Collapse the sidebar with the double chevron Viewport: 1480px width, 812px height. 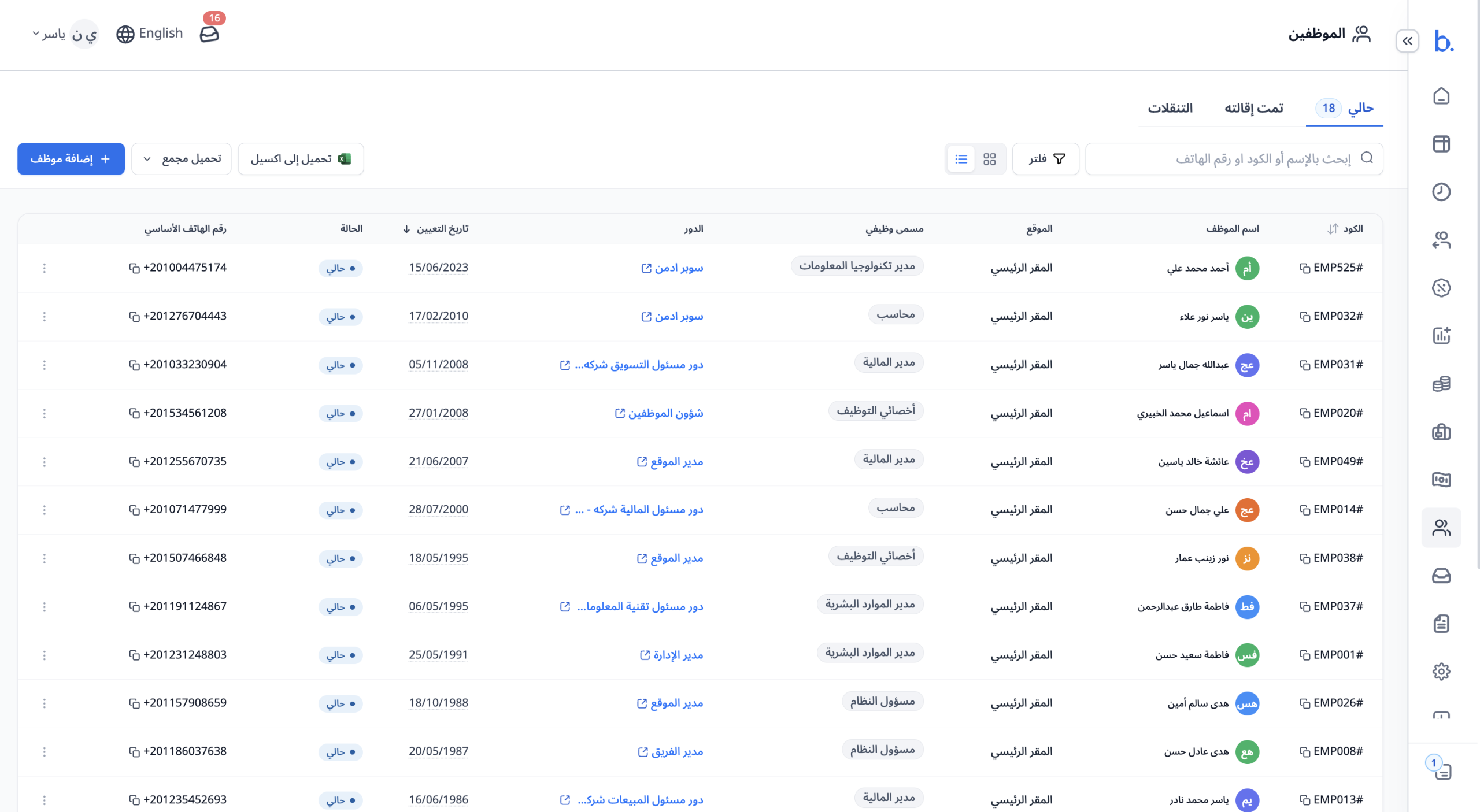pyautogui.click(x=1407, y=41)
